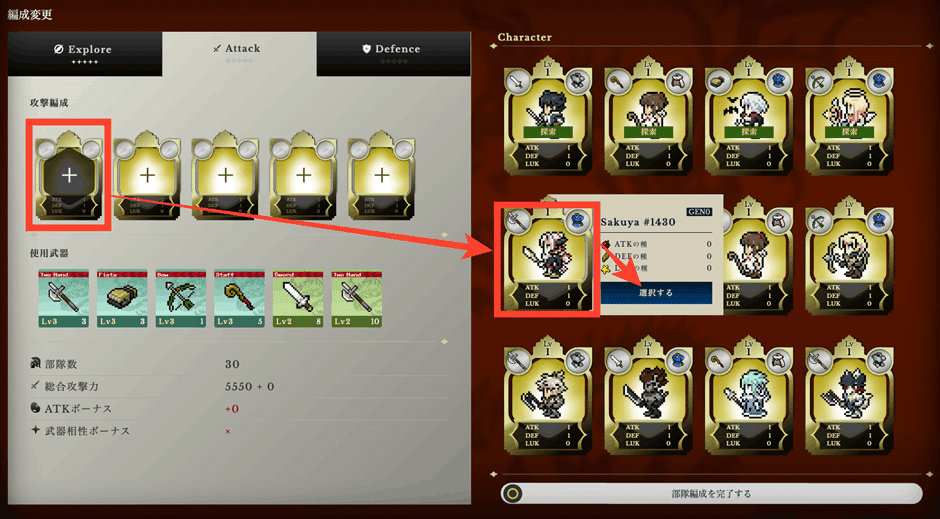Choose the dark-haired swordsman card in top row

tap(548, 117)
